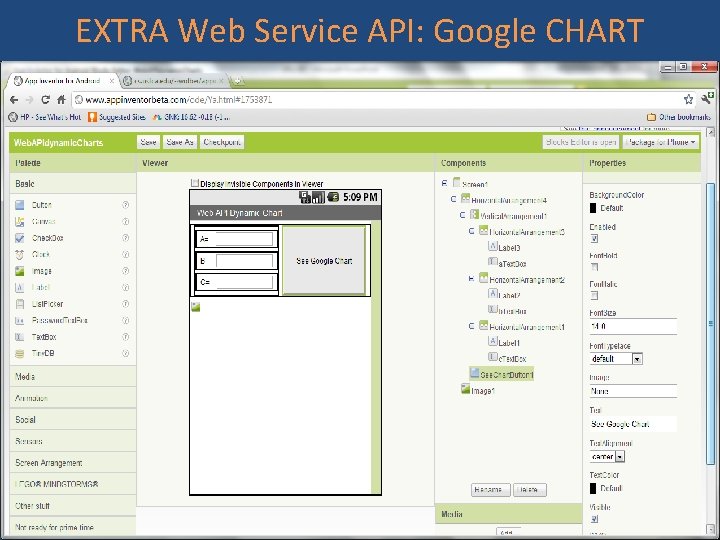Toggle the FontItalic property checkbox
Screen dimensions: 720x540
pos(594,295)
